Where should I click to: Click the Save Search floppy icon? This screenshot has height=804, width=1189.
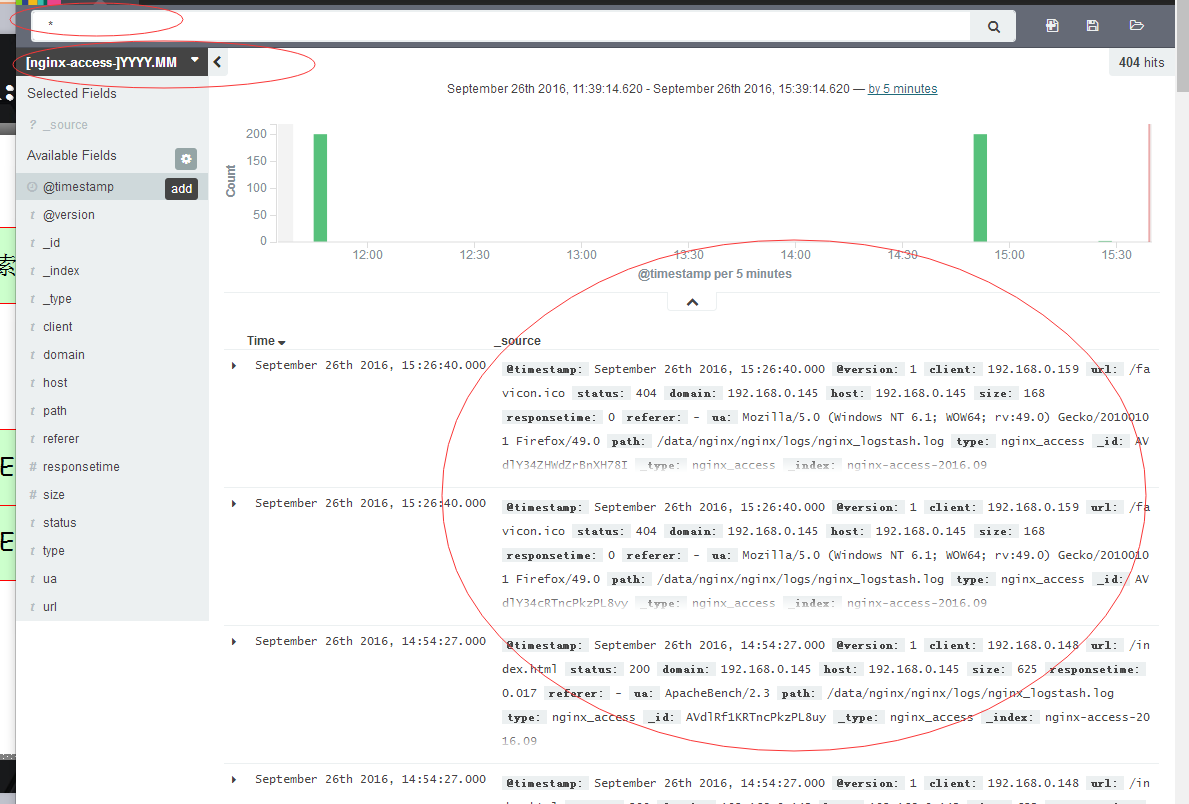[x=1093, y=26]
